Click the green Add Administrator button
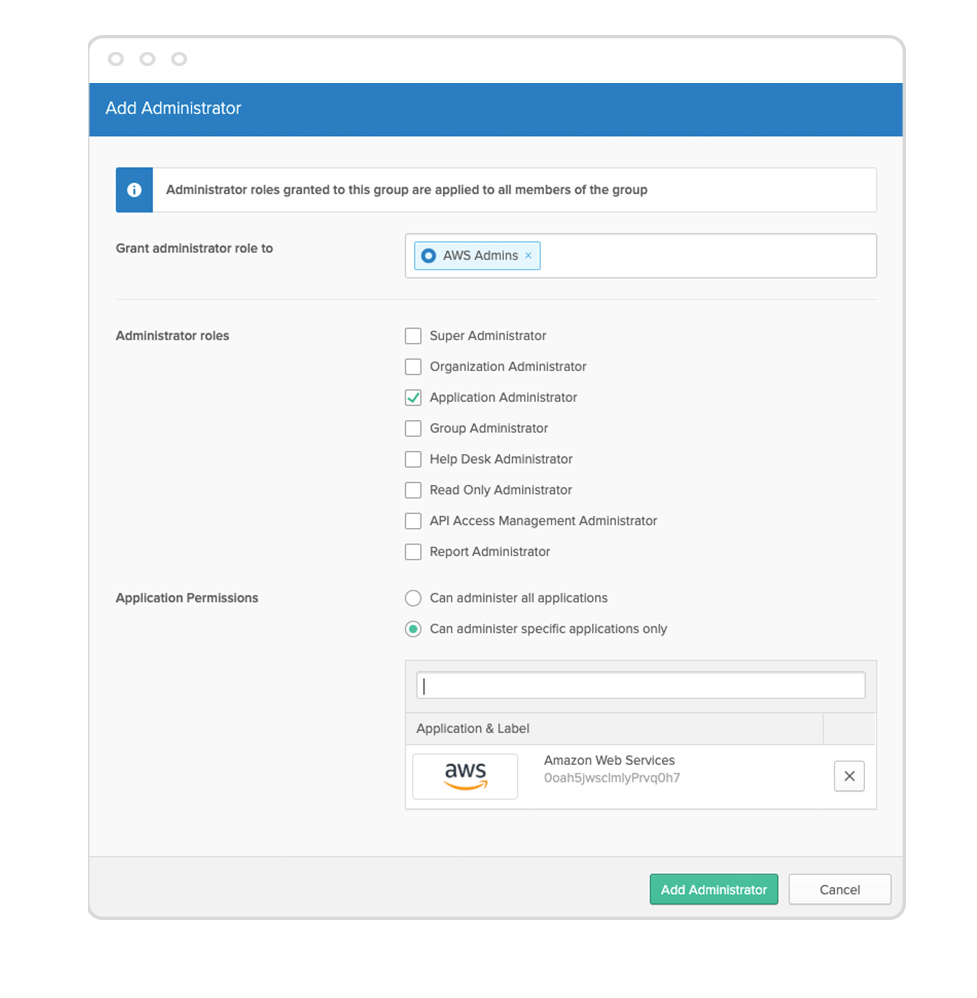This screenshot has width=977, height=998. point(713,889)
